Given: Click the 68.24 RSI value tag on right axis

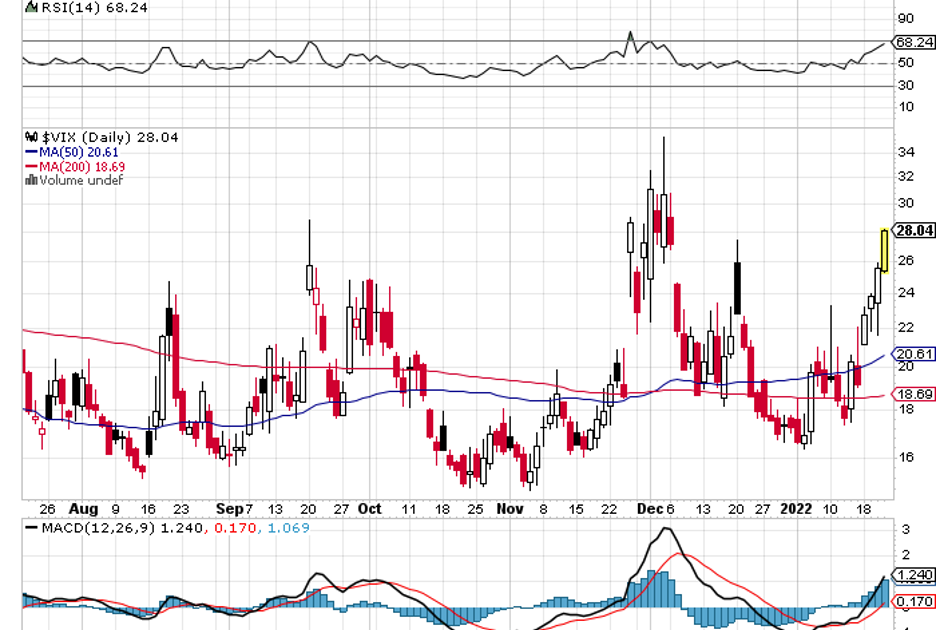Looking at the screenshot, I should [913, 43].
